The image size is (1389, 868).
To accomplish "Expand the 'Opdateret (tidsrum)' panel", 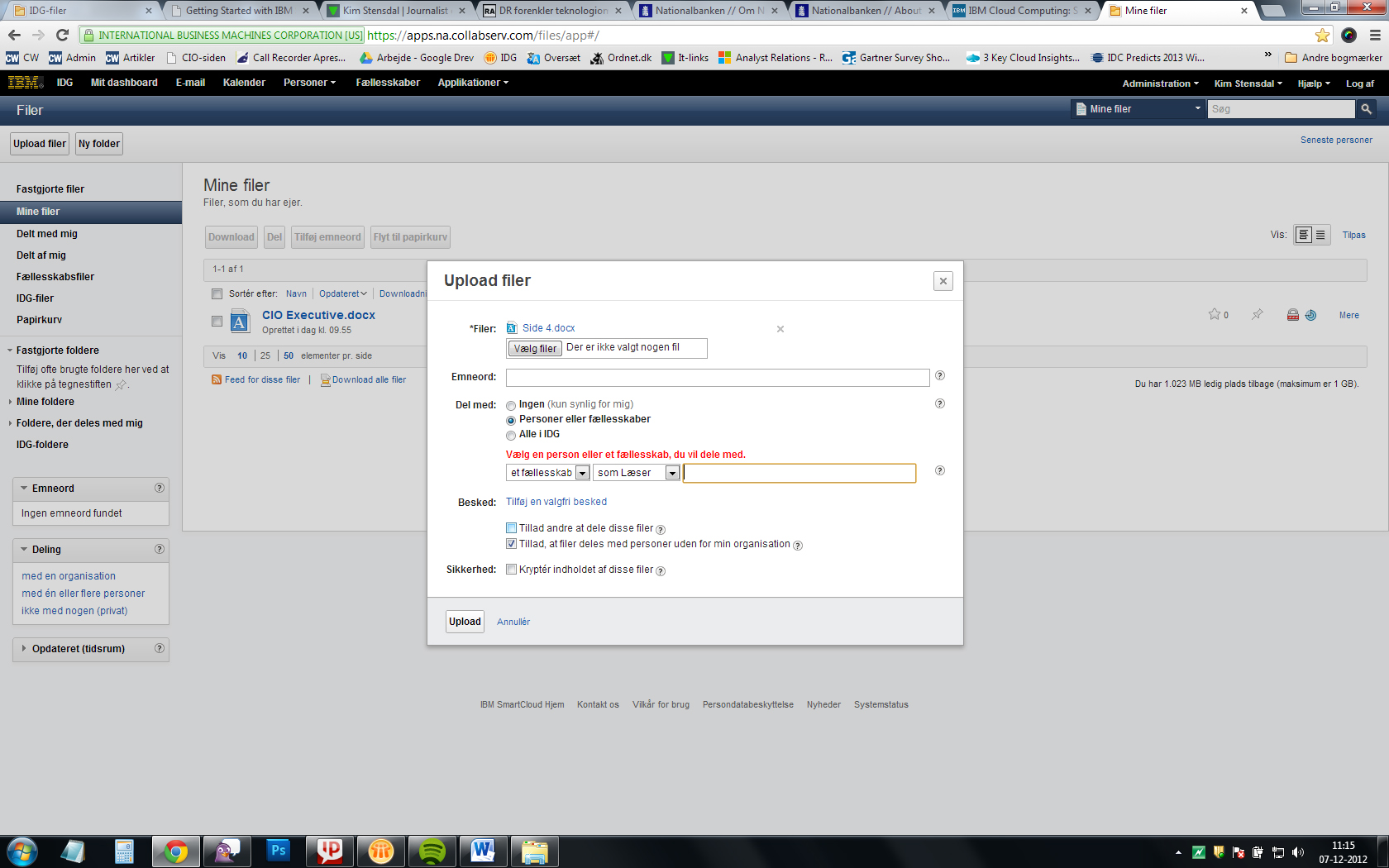I will click(79, 649).
